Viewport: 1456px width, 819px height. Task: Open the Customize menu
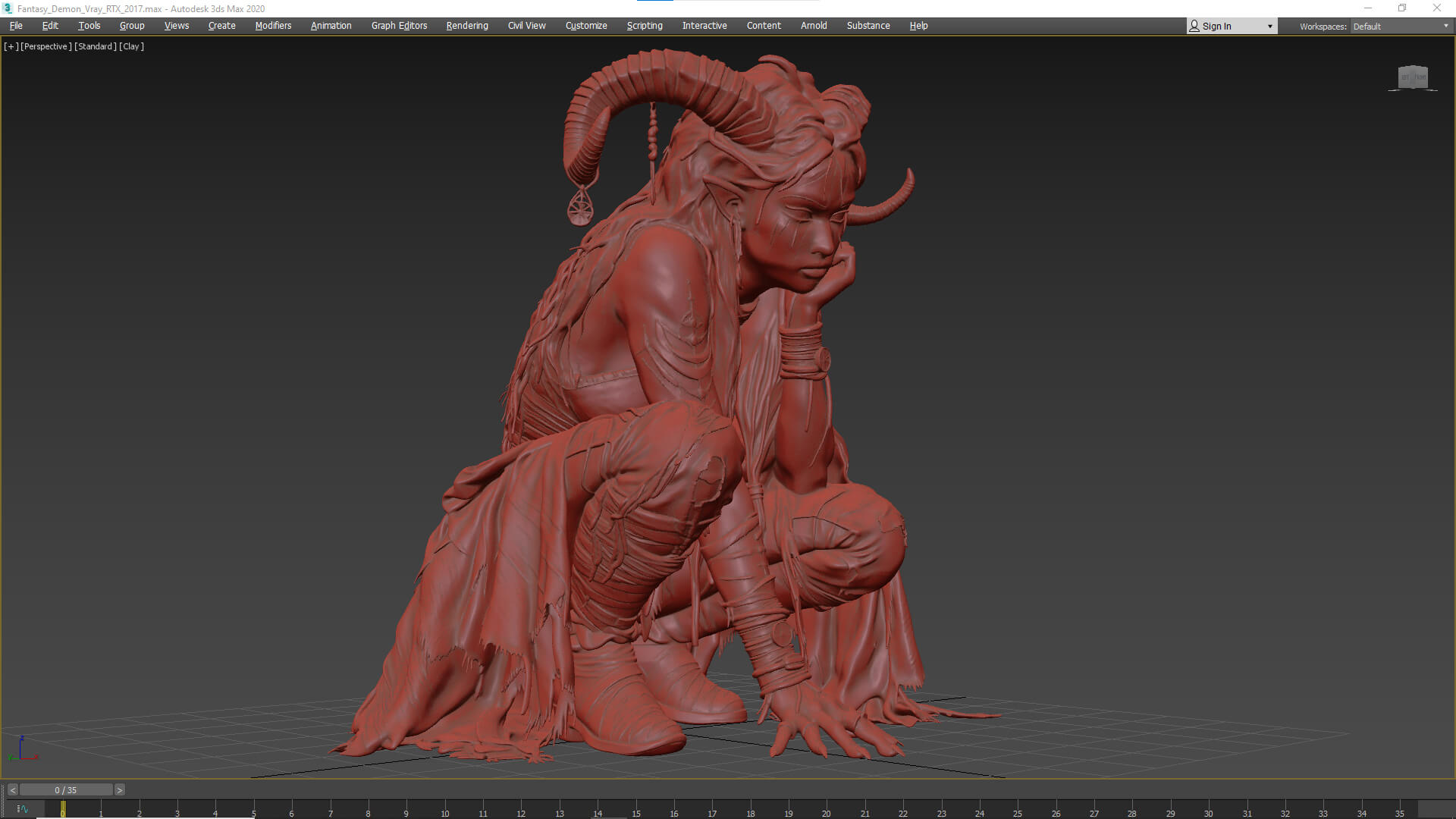(x=586, y=26)
